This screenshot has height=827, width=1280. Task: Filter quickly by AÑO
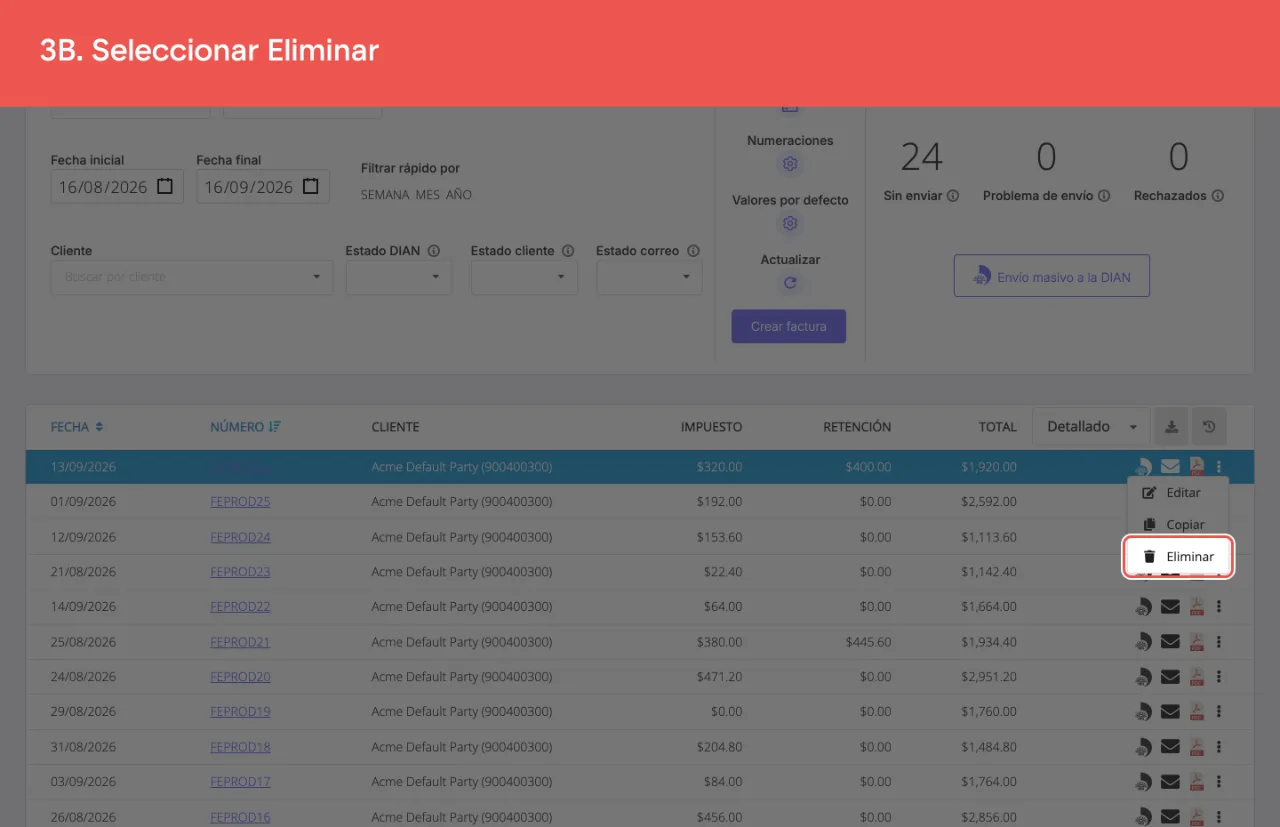pos(459,195)
